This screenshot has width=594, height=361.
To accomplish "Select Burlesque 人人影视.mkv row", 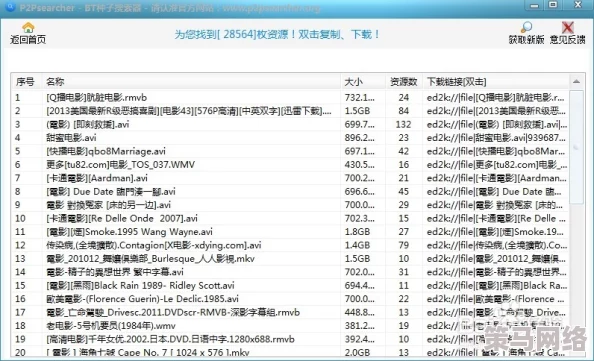I will [x=290, y=259].
